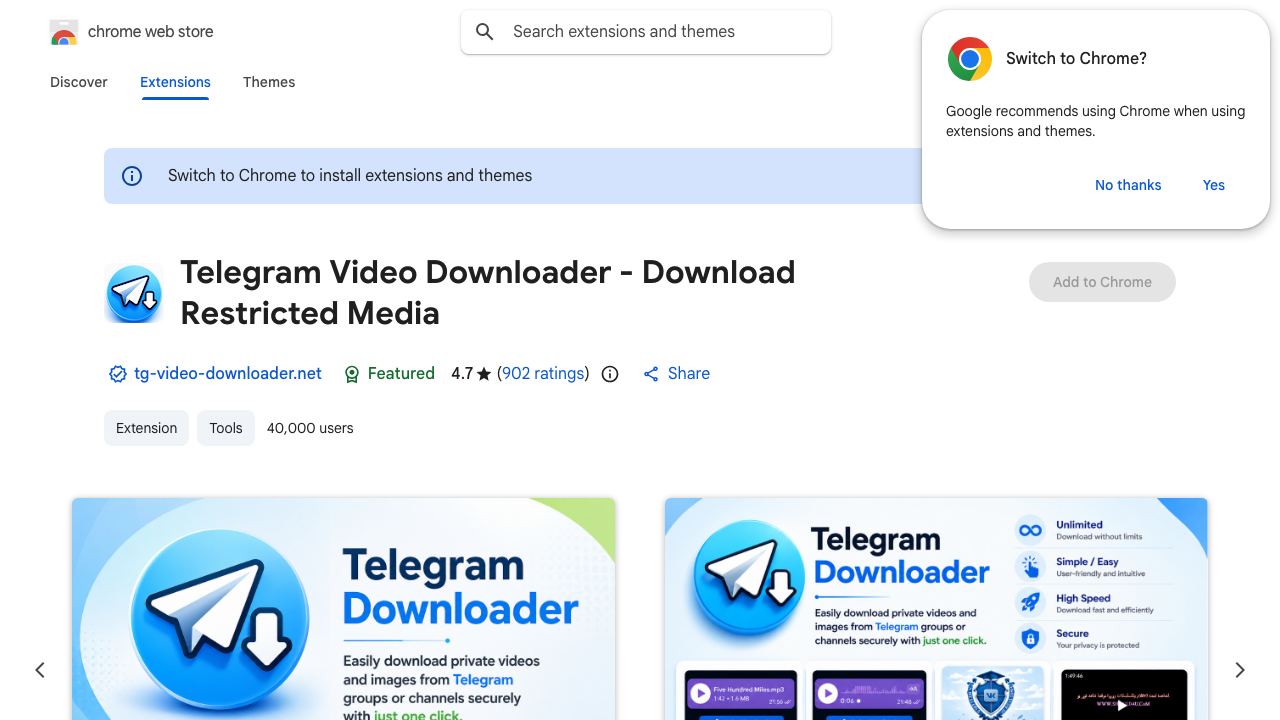This screenshot has width=1280, height=720.
Task: Click the Share link text
Action: tap(689, 374)
